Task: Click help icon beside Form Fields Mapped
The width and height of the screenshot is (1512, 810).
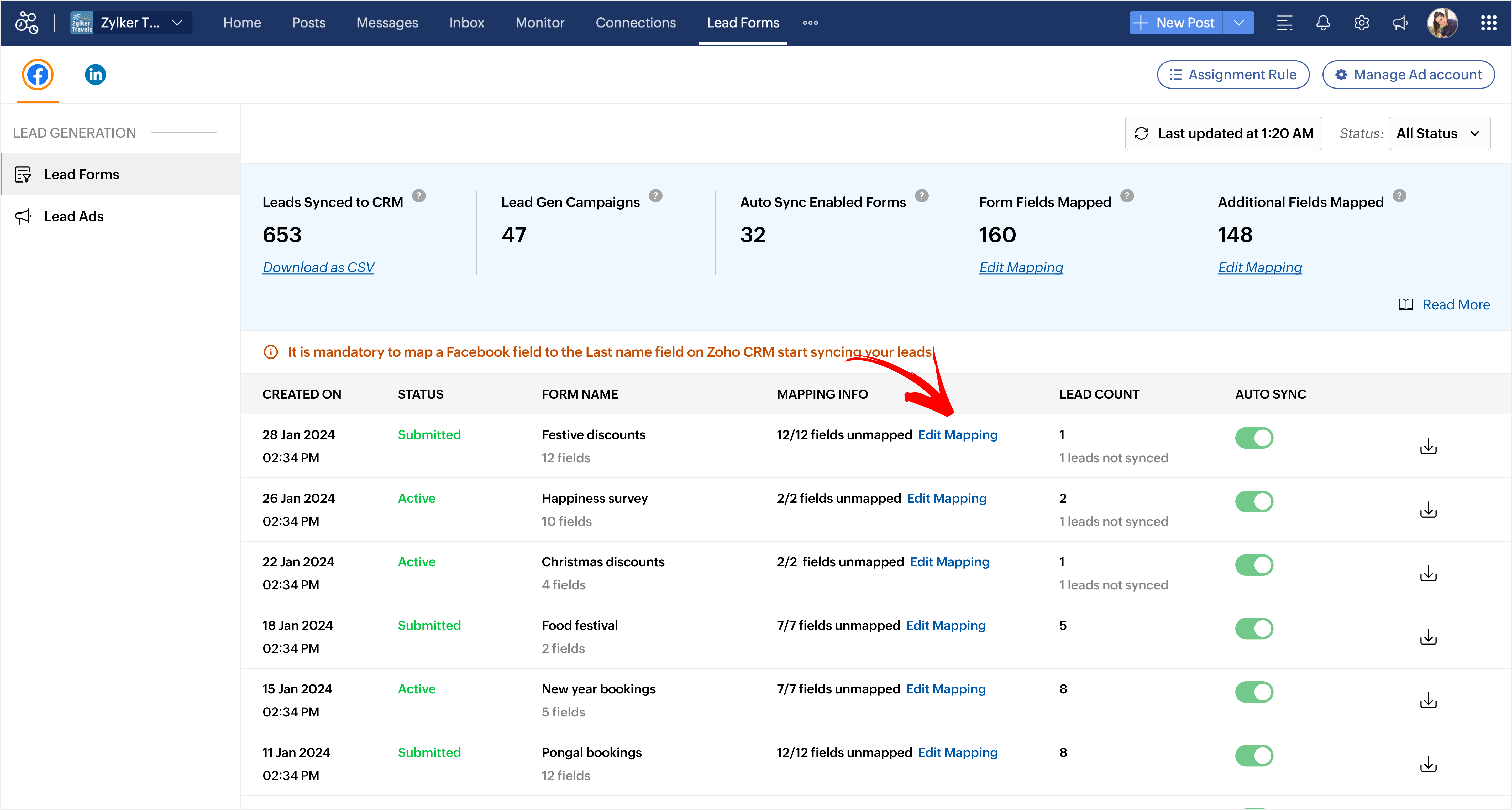Action: point(1127,196)
